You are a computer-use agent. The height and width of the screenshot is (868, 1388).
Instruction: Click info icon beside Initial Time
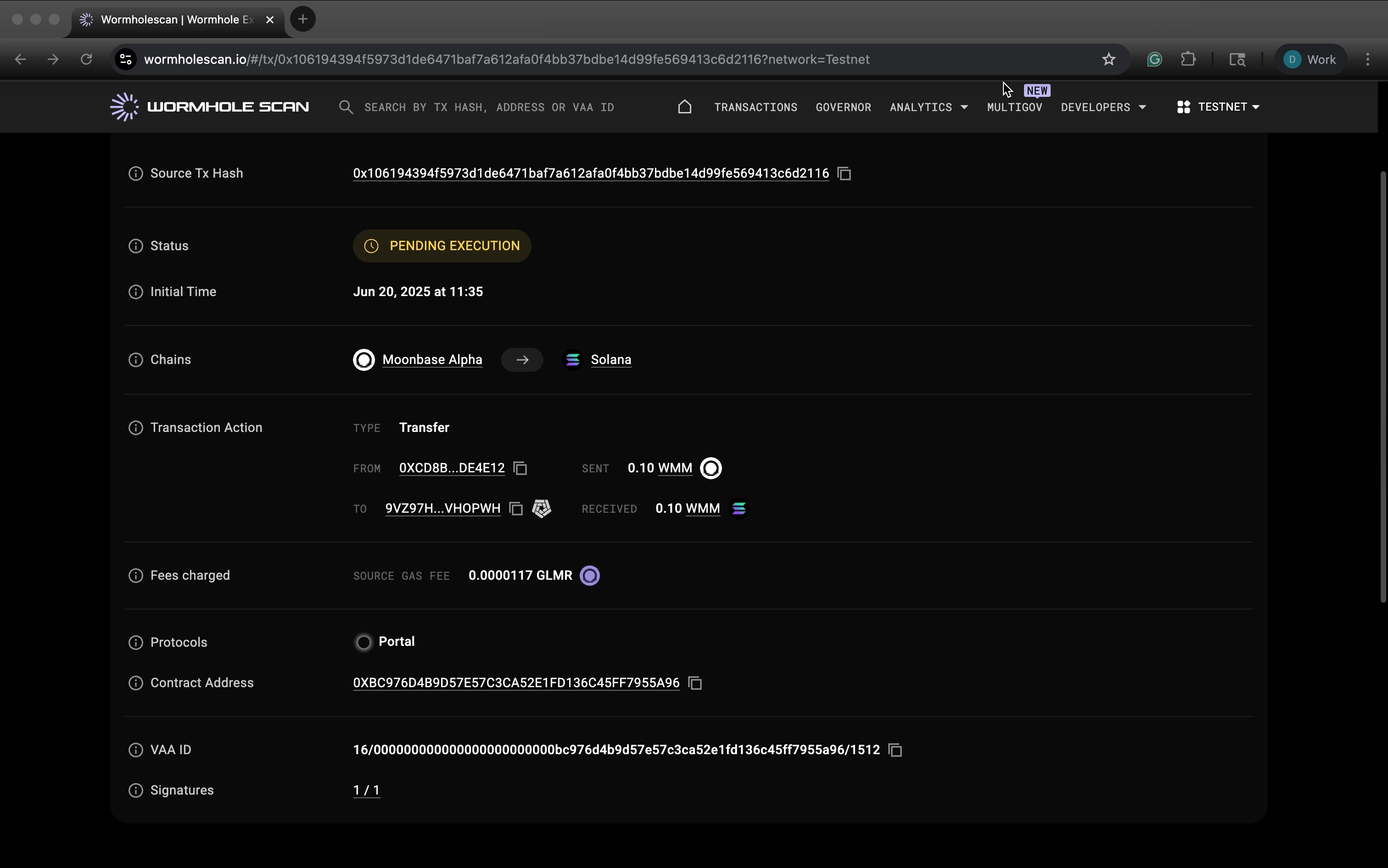pos(135,291)
